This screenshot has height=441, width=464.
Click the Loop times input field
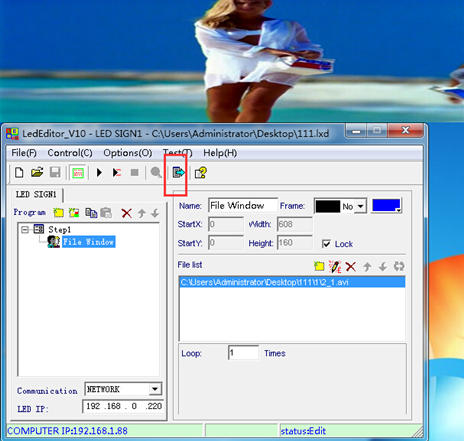[x=243, y=353]
